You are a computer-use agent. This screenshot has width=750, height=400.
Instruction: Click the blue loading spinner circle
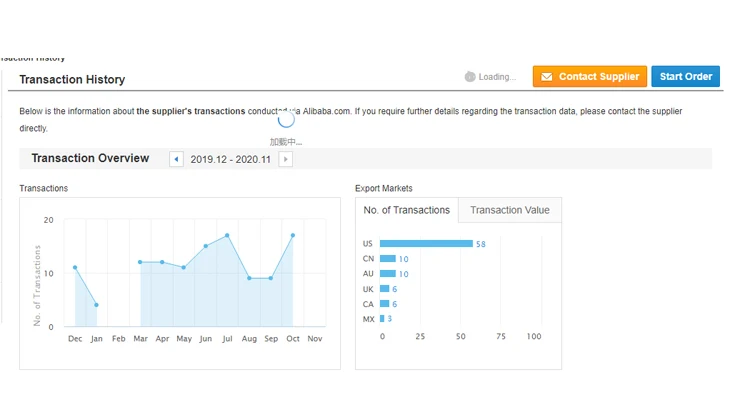click(286, 119)
